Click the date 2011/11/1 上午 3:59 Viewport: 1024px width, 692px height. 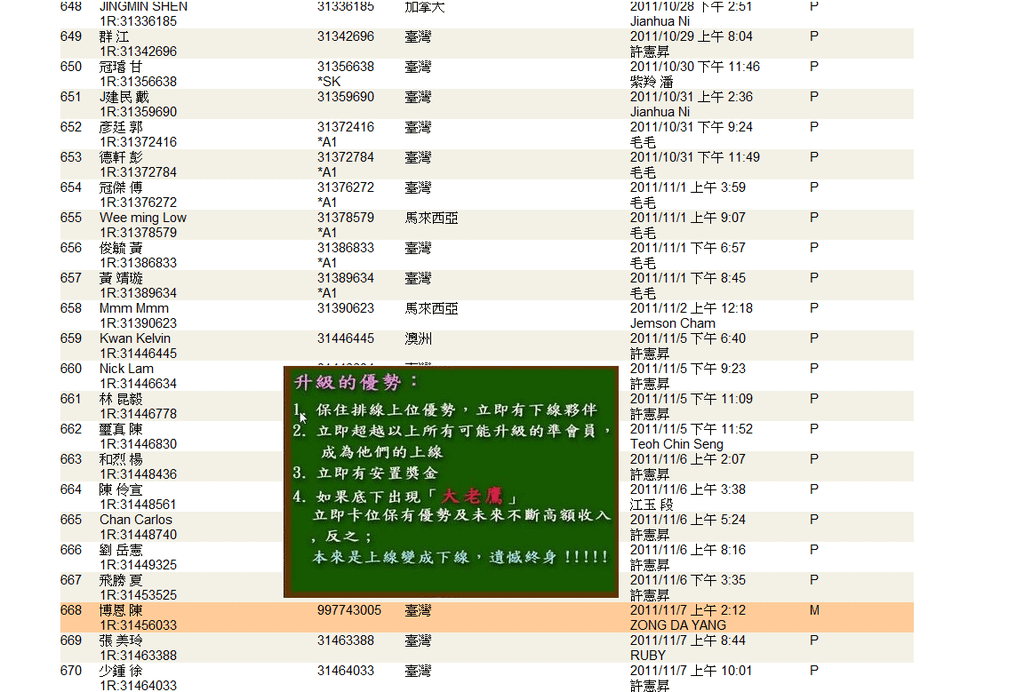(x=688, y=187)
